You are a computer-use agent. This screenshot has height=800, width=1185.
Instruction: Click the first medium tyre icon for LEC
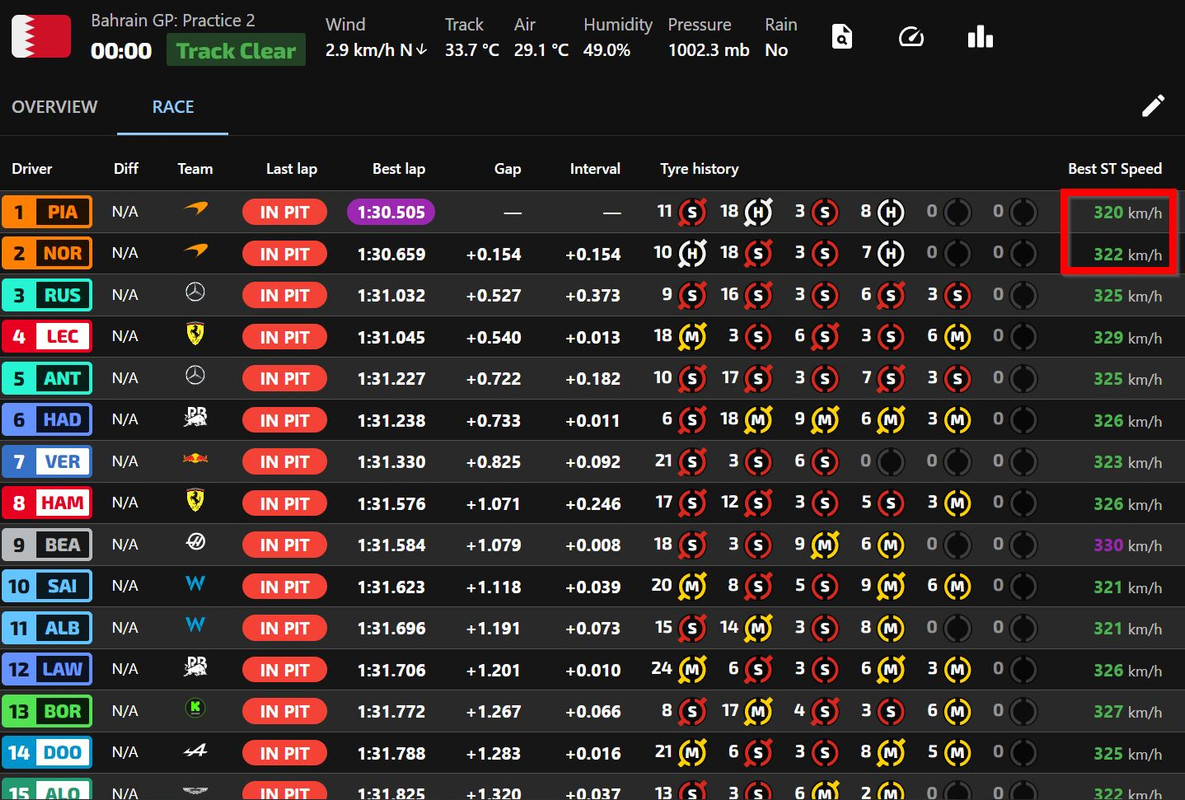point(692,338)
